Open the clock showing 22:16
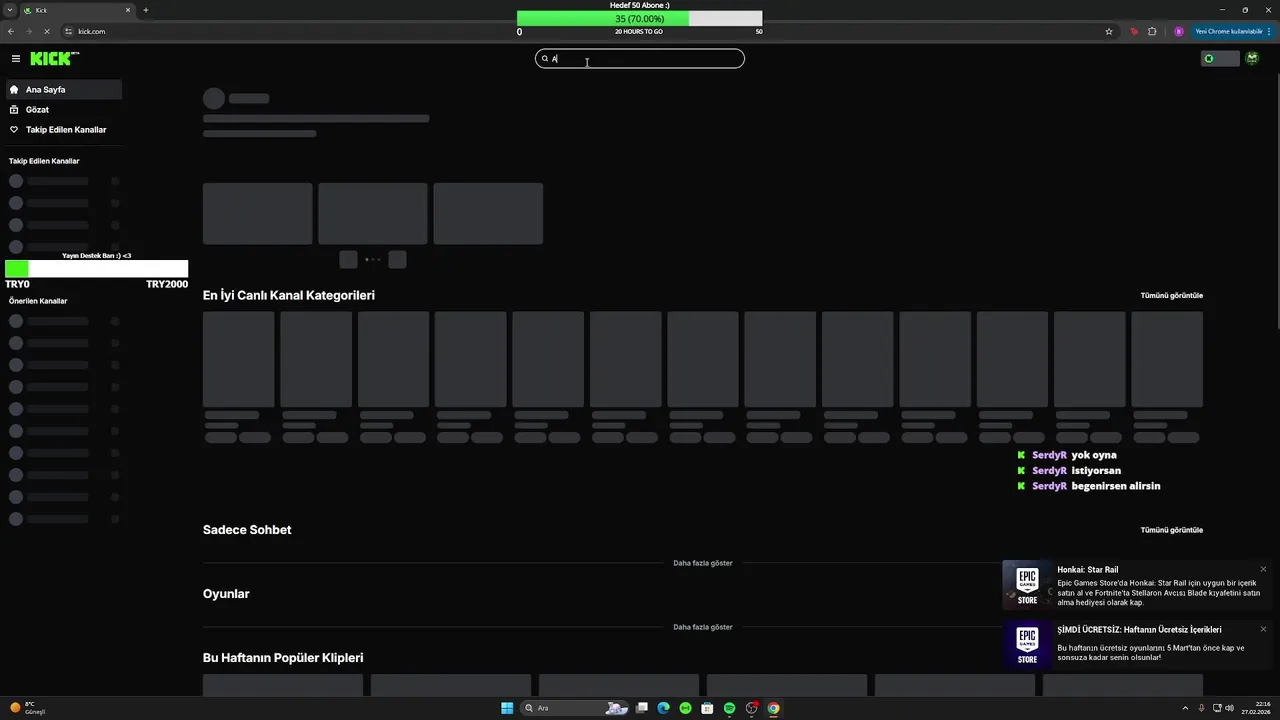 tap(1256, 708)
